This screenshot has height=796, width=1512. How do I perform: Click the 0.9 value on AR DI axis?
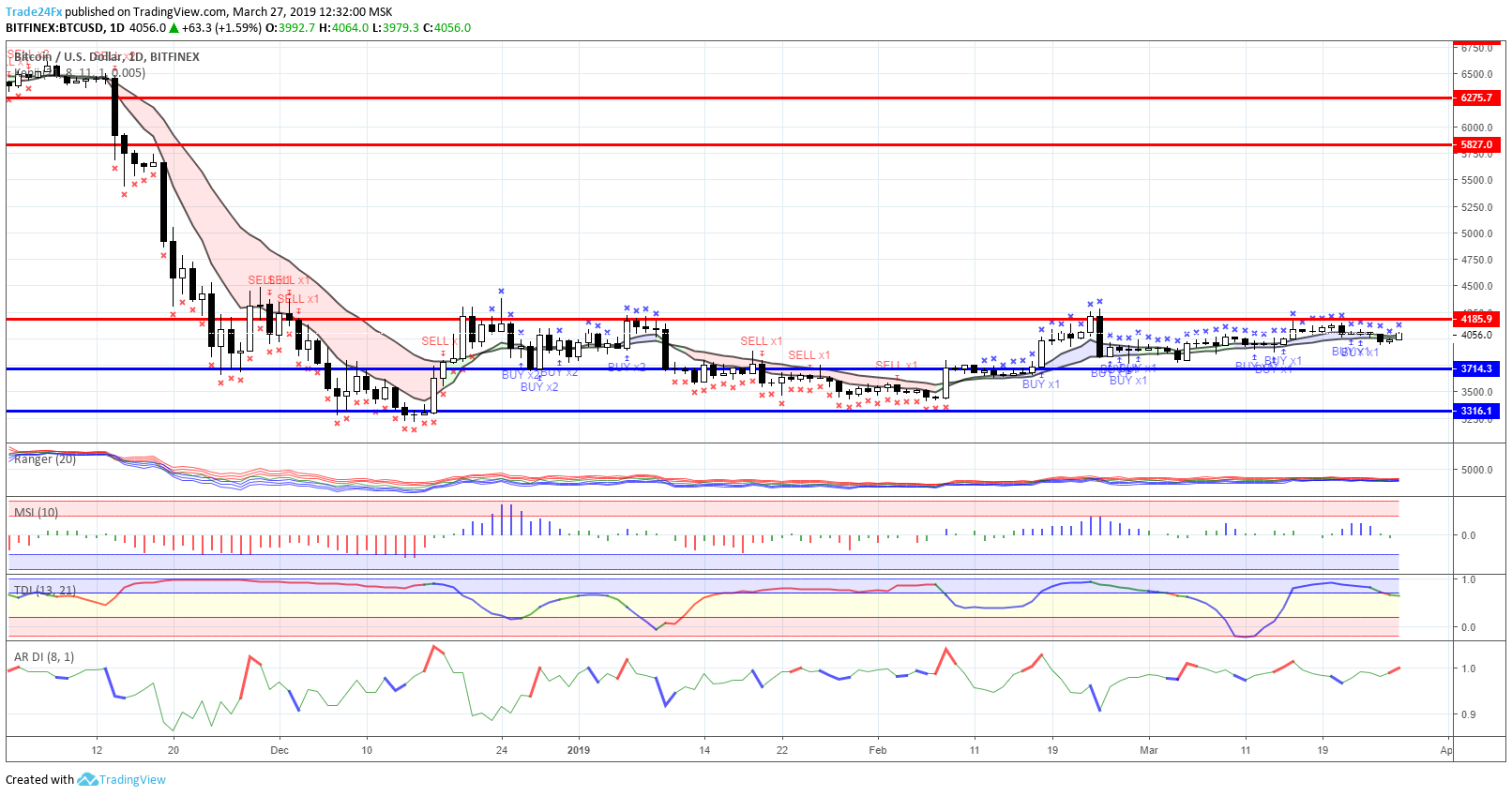(x=1469, y=714)
